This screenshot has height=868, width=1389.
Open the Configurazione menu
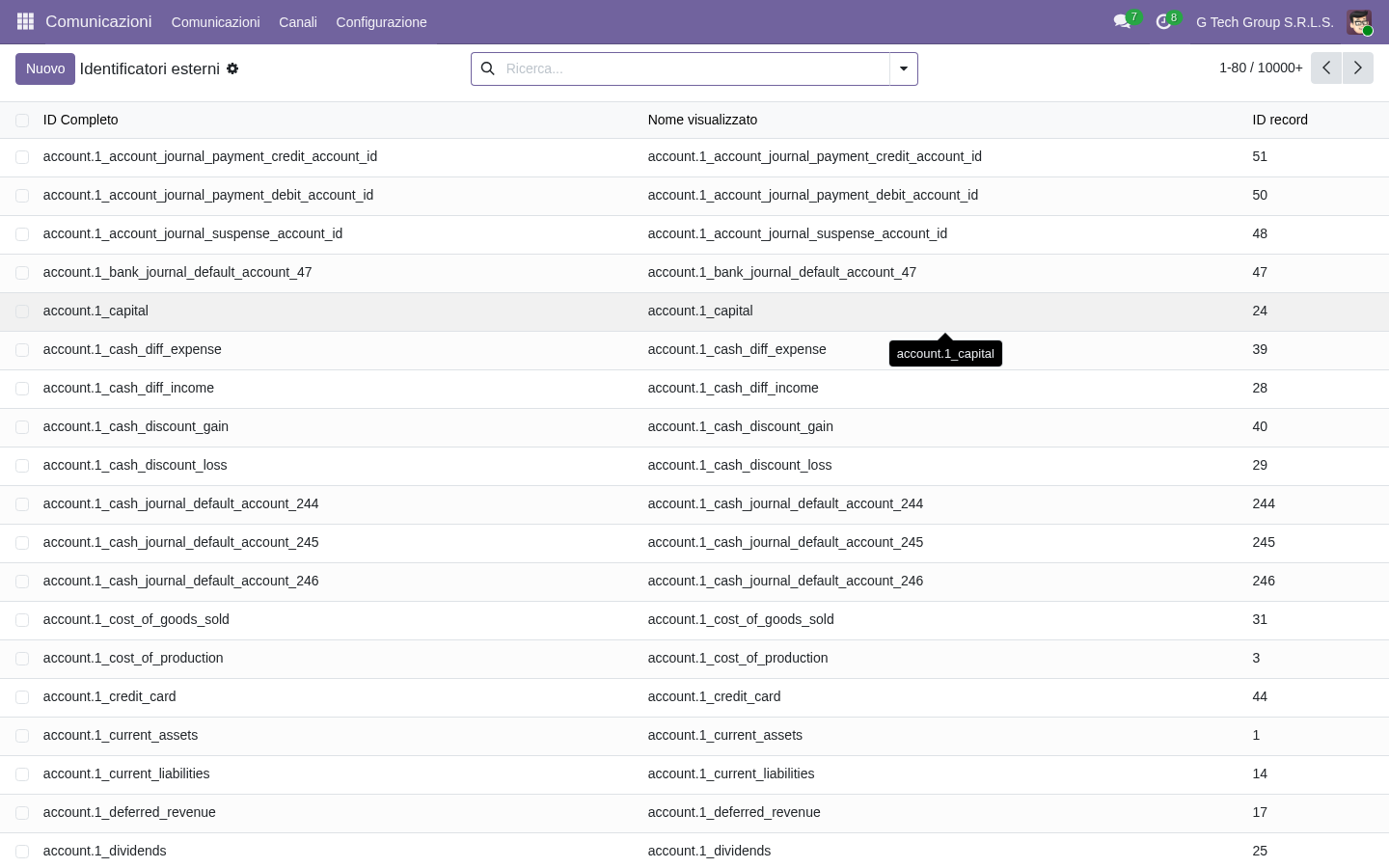point(381,21)
